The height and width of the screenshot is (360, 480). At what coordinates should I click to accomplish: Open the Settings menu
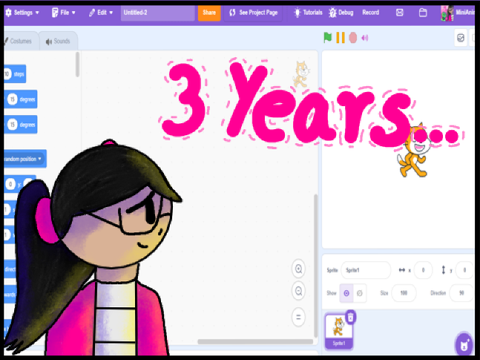coord(22,13)
